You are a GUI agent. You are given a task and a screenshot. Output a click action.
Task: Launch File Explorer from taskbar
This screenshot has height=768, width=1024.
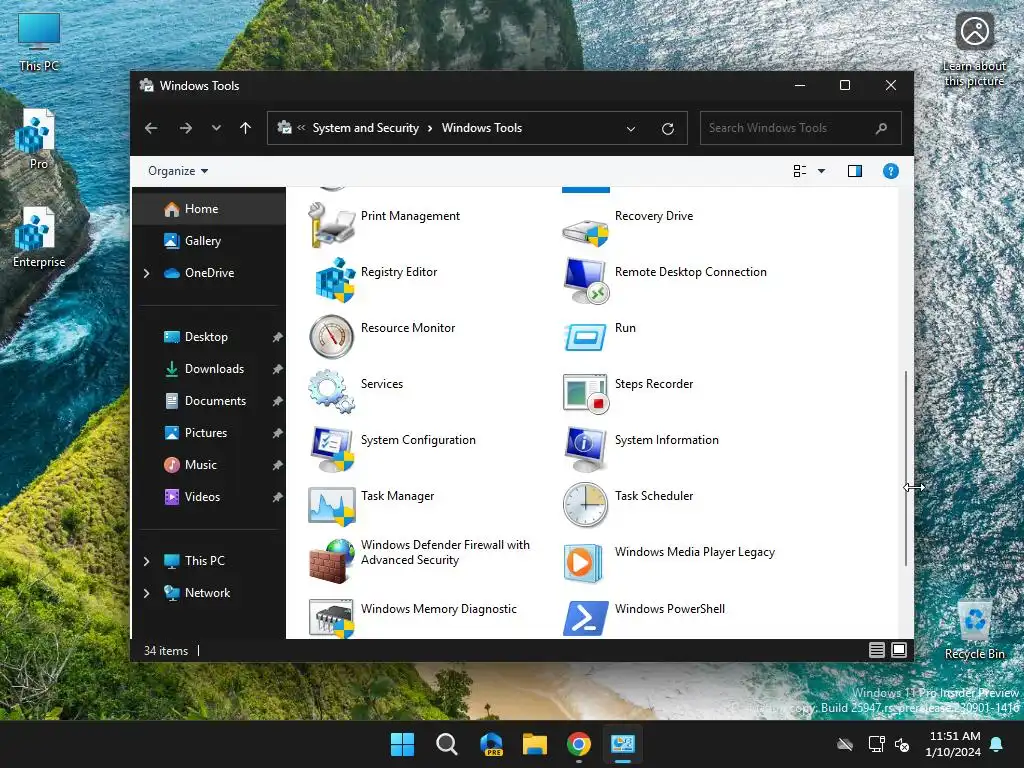[x=535, y=744]
